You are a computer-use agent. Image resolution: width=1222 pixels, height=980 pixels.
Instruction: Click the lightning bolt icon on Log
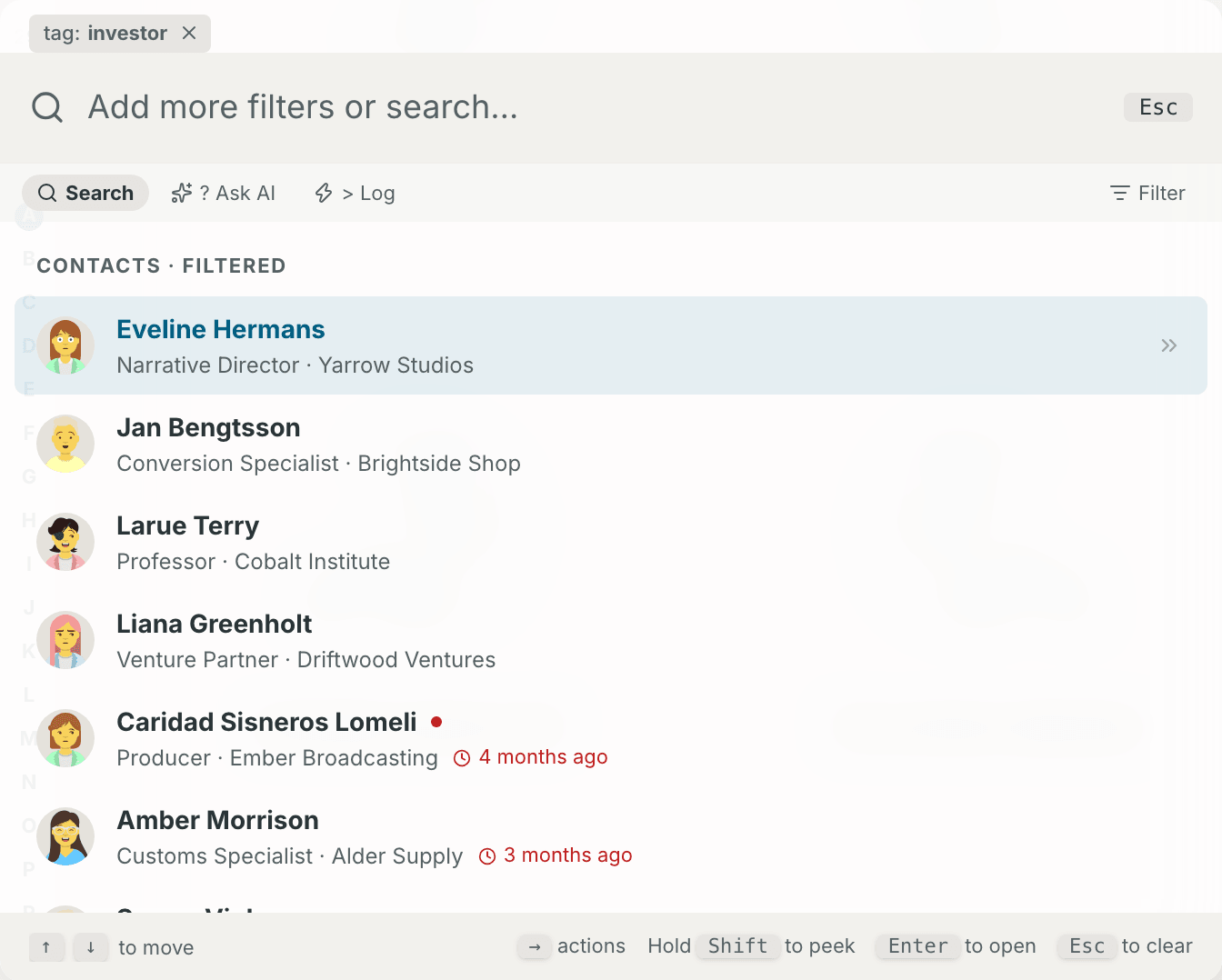(x=324, y=193)
